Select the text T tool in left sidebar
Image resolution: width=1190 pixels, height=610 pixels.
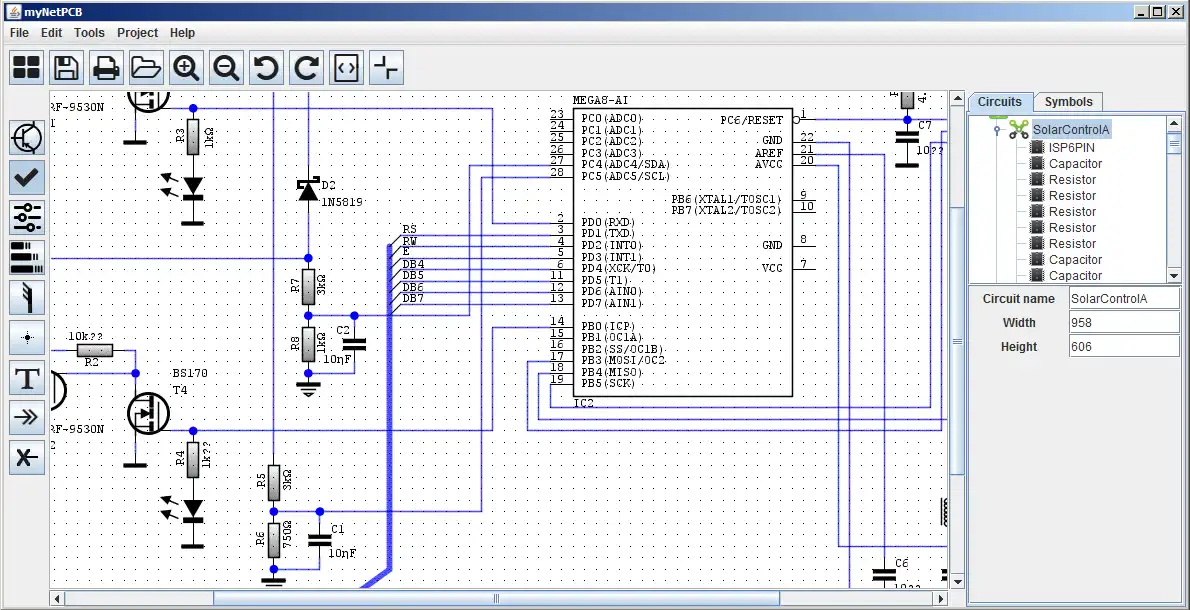click(27, 377)
